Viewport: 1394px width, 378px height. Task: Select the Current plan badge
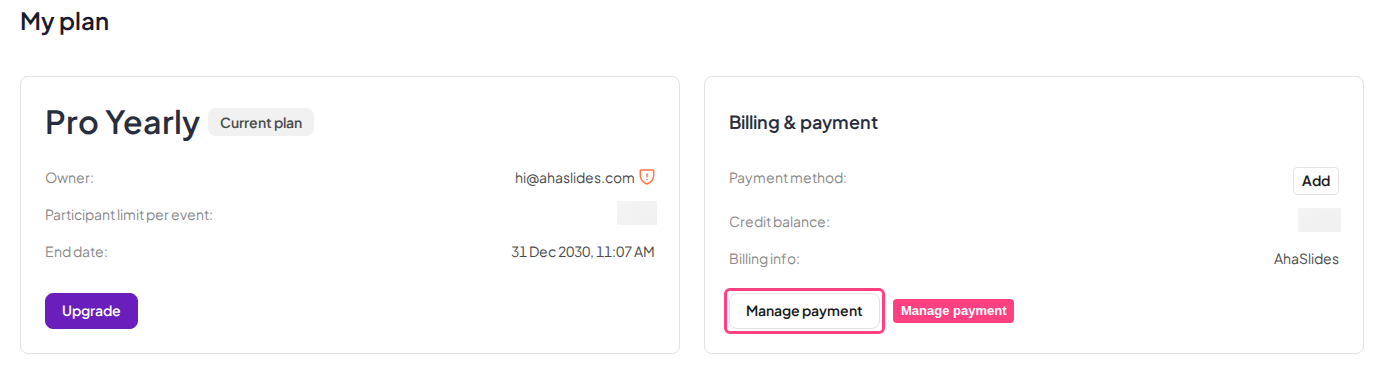[x=261, y=123]
